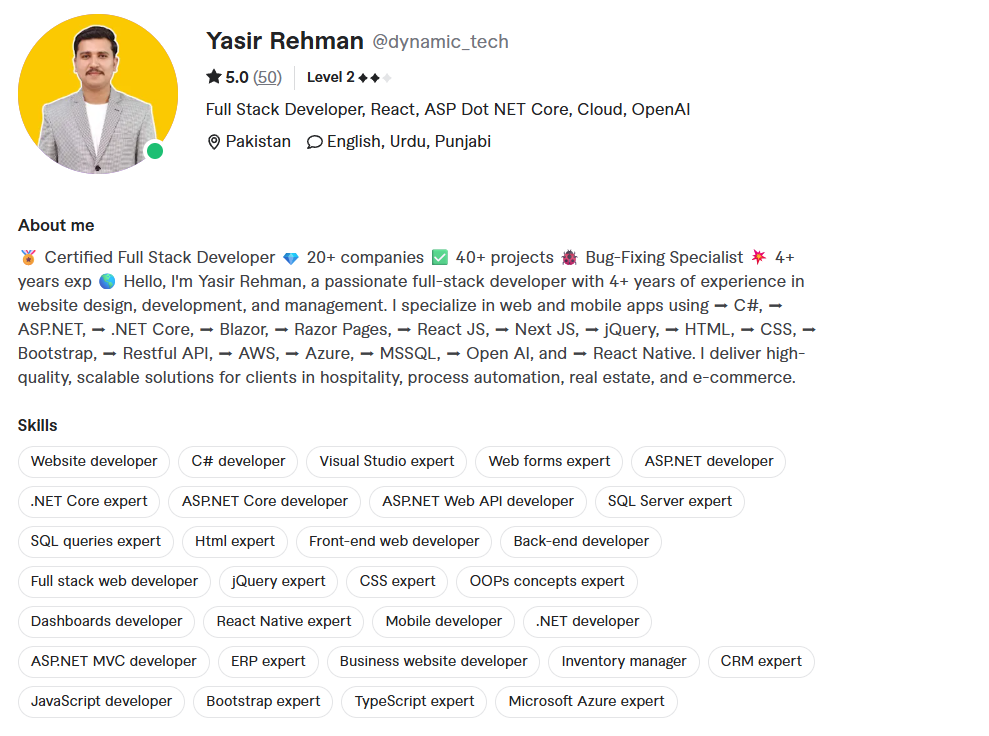Select the Bootstrap expert skill tag
This screenshot has width=989, height=736.
[x=262, y=701]
